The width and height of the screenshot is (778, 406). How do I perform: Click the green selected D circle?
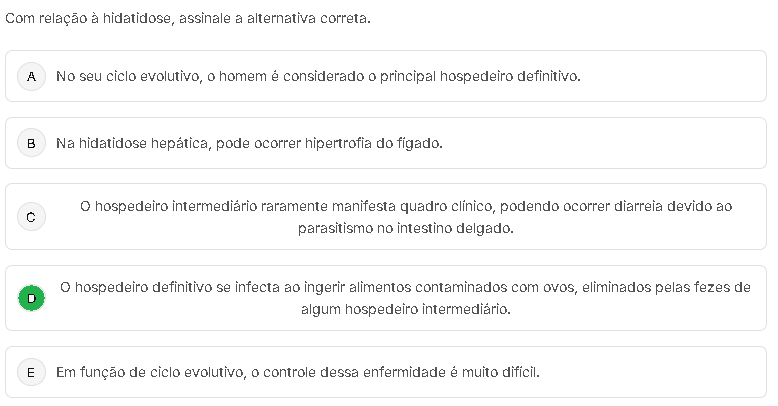coord(32,298)
